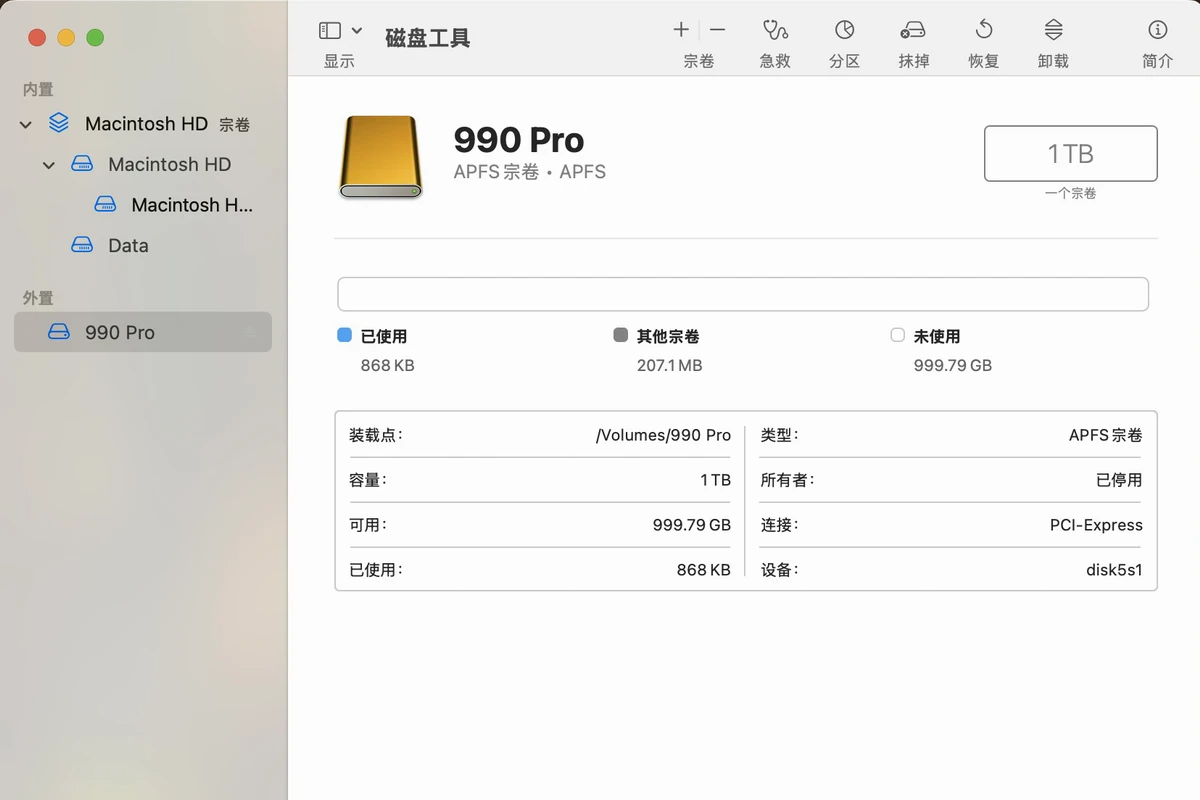This screenshot has height=800, width=1200.
Task: Click the large yellow 990 Pro drive image
Action: (x=381, y=156)
